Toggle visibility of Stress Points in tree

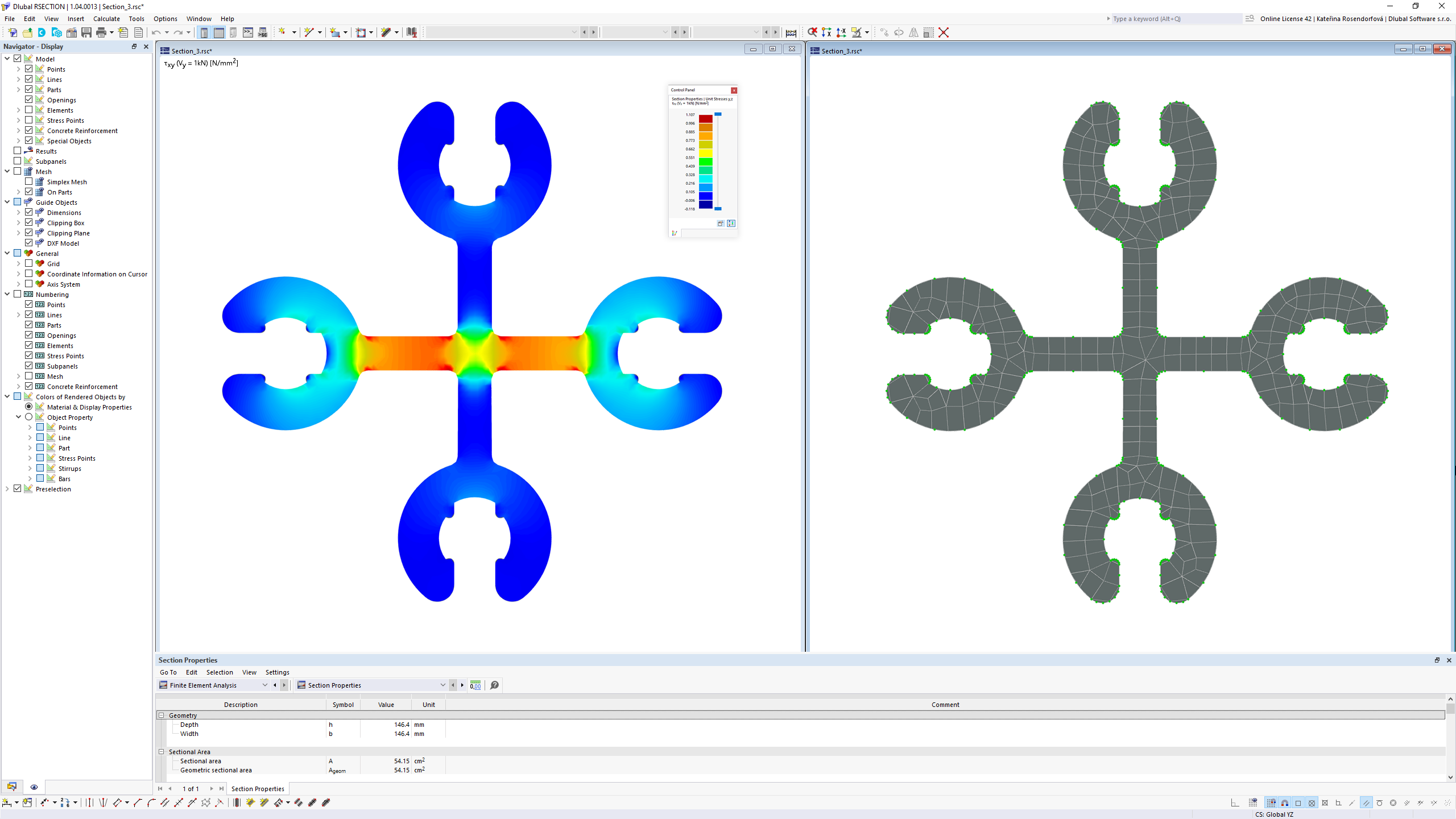(x=28, y=120)
